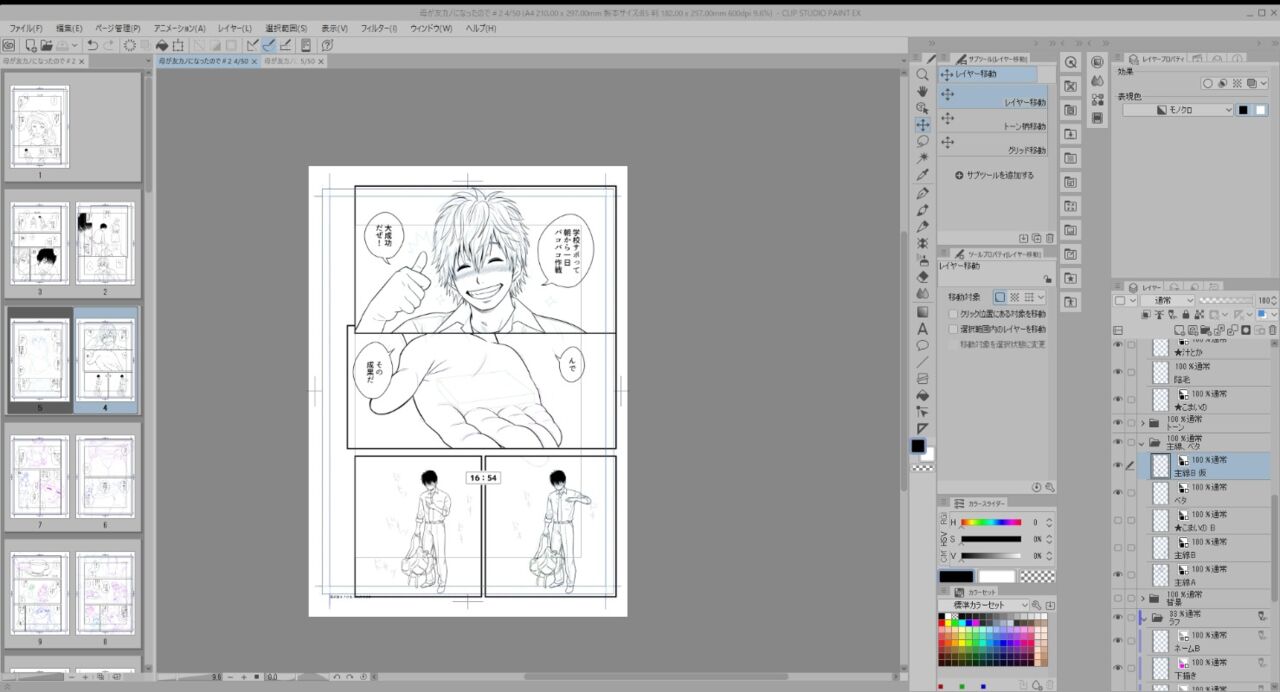Click the Fill icon in the command bar
Image resolution: width=1280 pixels, height=692 pixels.
[162, 45]
